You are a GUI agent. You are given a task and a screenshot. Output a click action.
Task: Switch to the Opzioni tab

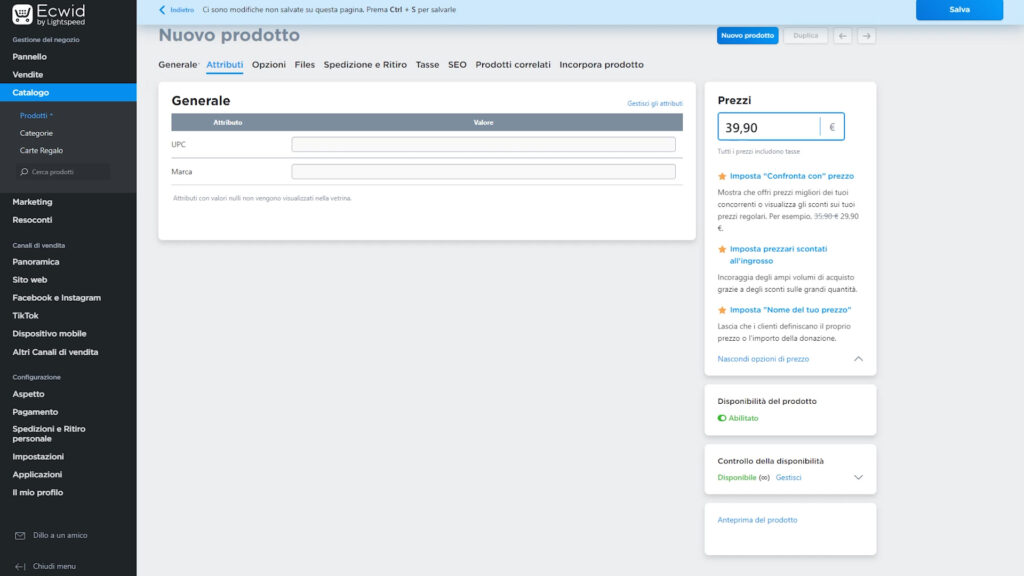269,65
